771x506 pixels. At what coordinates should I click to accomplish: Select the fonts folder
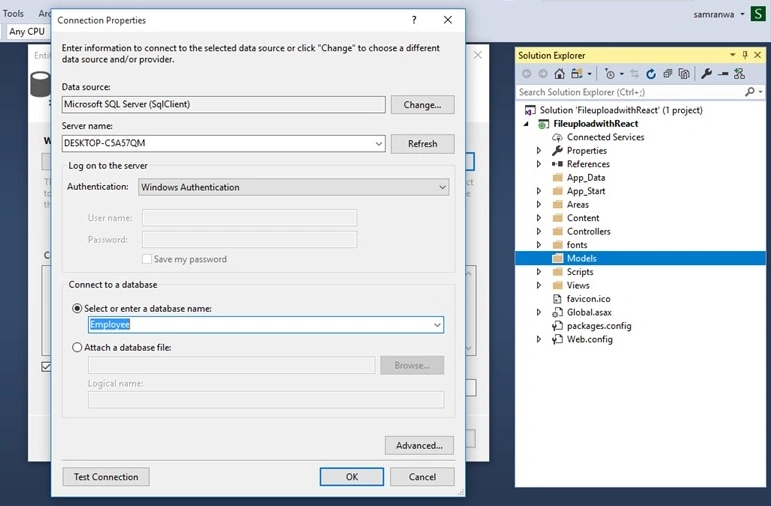coord(577,245)
